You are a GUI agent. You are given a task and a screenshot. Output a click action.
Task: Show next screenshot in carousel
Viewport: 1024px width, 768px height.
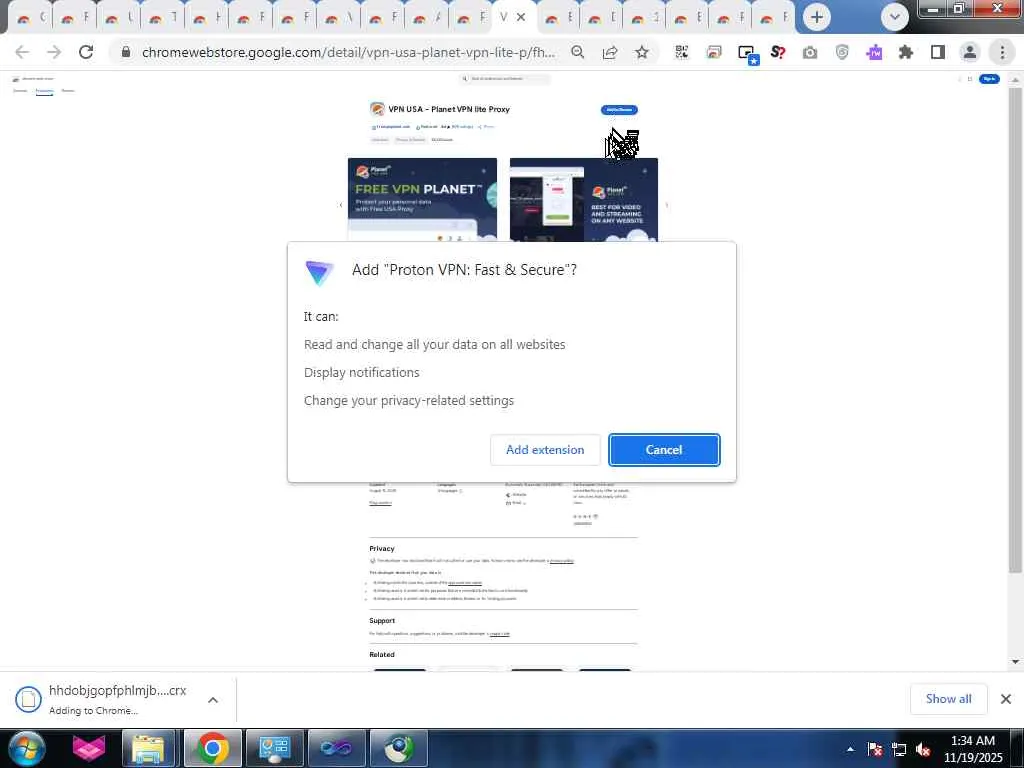click(667, 205)
